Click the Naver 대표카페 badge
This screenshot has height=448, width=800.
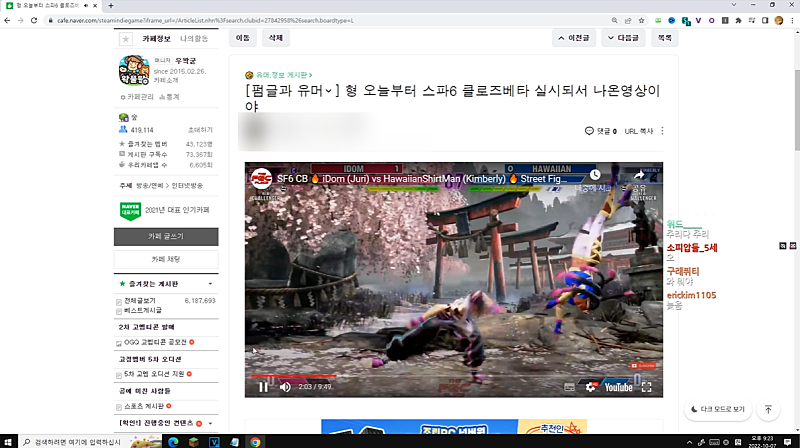click(130, 210)
